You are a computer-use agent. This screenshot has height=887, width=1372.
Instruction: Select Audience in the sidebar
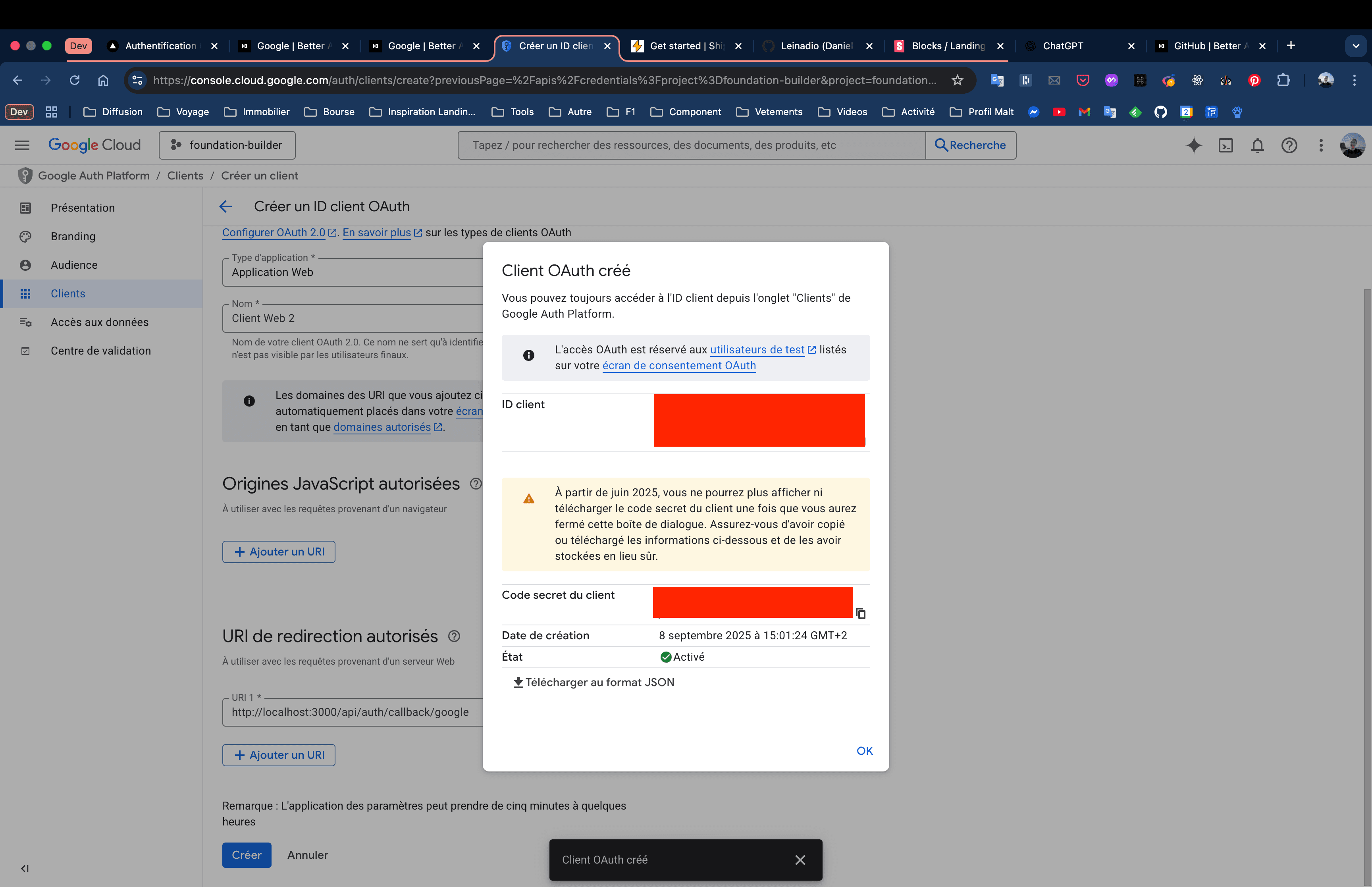click(74, 265)
